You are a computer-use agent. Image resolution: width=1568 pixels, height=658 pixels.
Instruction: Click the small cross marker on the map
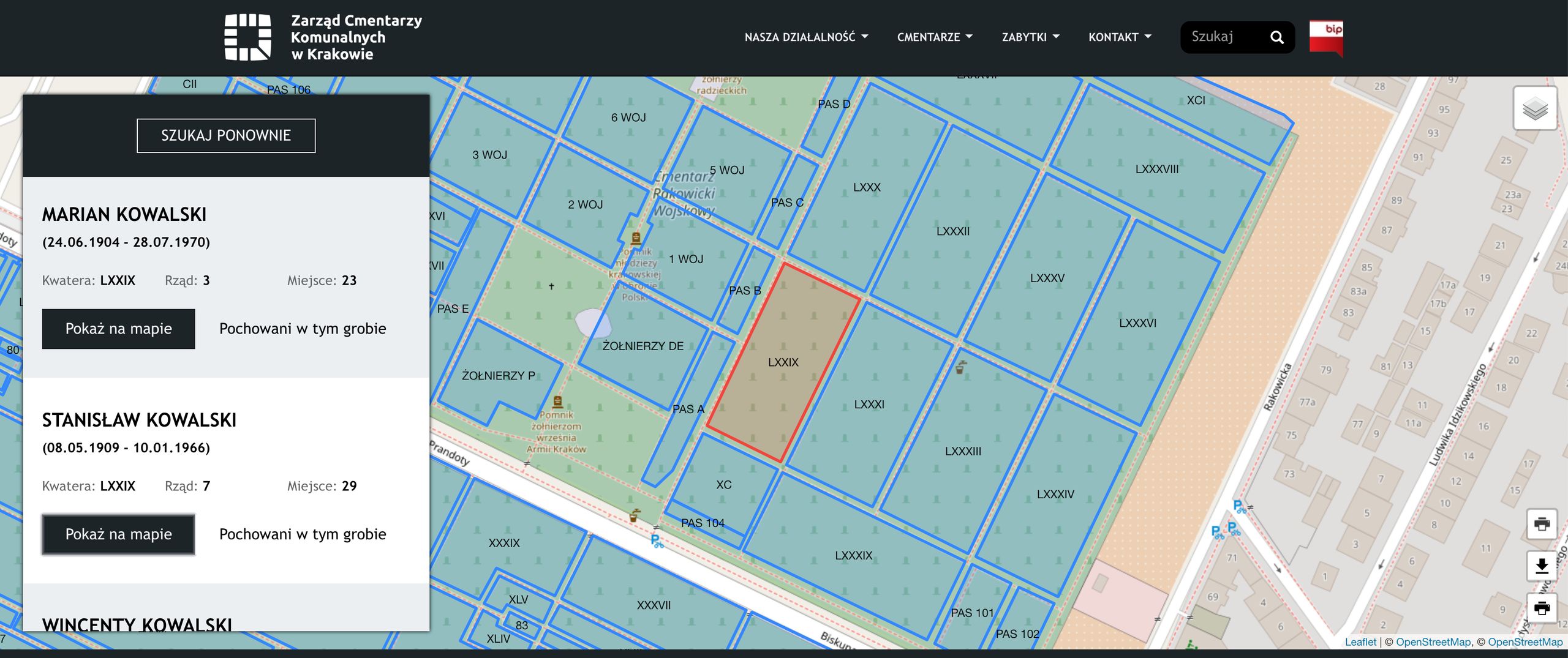[x=551, y=286]
